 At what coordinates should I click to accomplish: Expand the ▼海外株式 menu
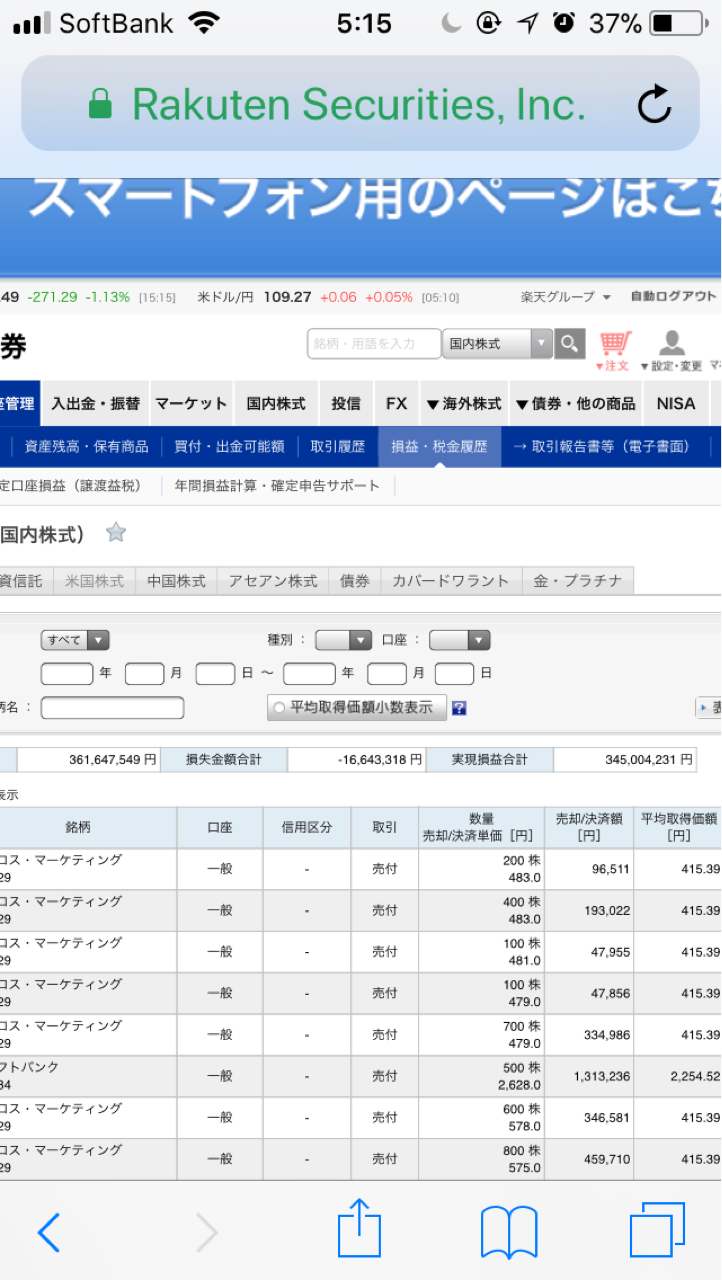click(464, 404)
